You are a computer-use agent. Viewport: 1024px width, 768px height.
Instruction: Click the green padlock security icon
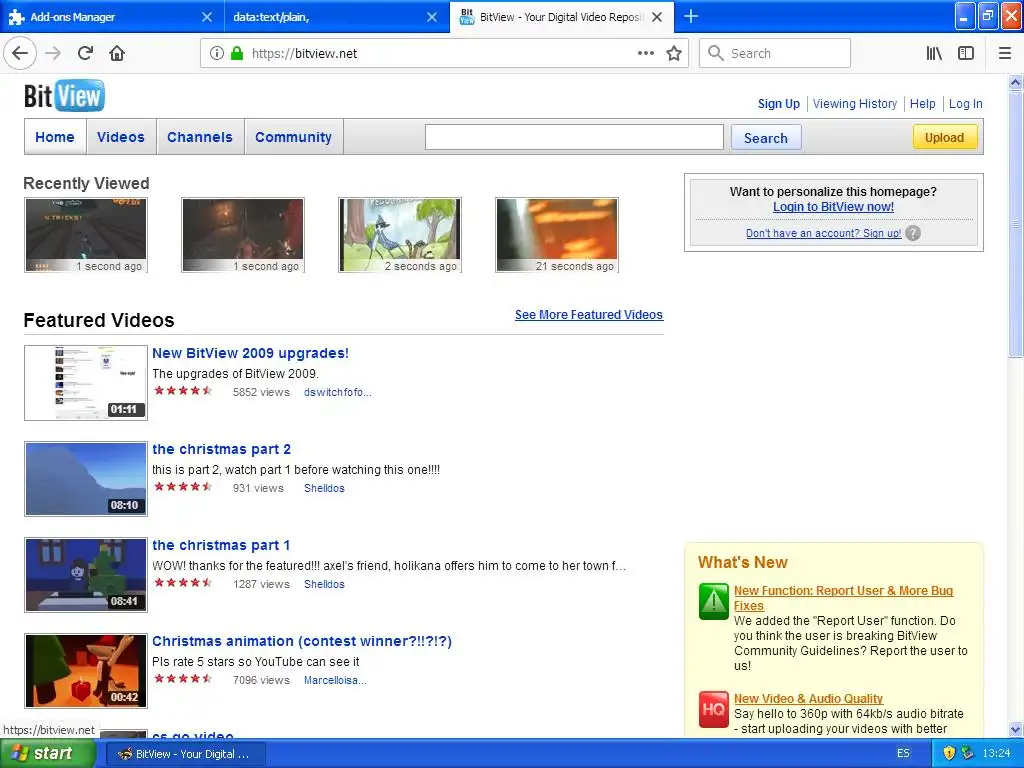[236, 53]
